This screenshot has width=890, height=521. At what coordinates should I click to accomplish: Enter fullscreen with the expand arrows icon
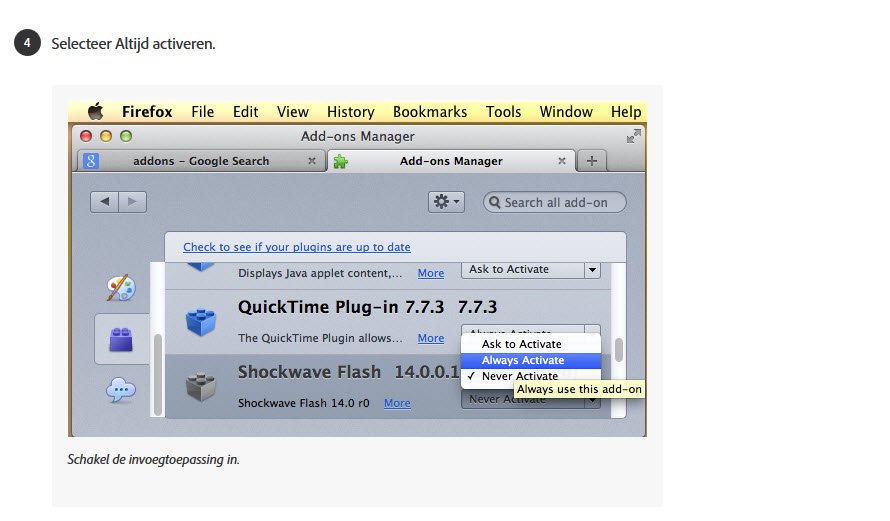click(633, 136)
